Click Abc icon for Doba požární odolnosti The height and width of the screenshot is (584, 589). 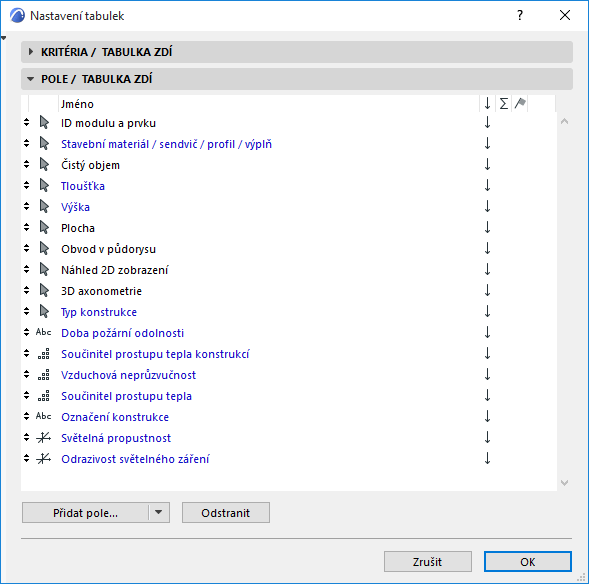pyautogui.click(x=44, y=332)
